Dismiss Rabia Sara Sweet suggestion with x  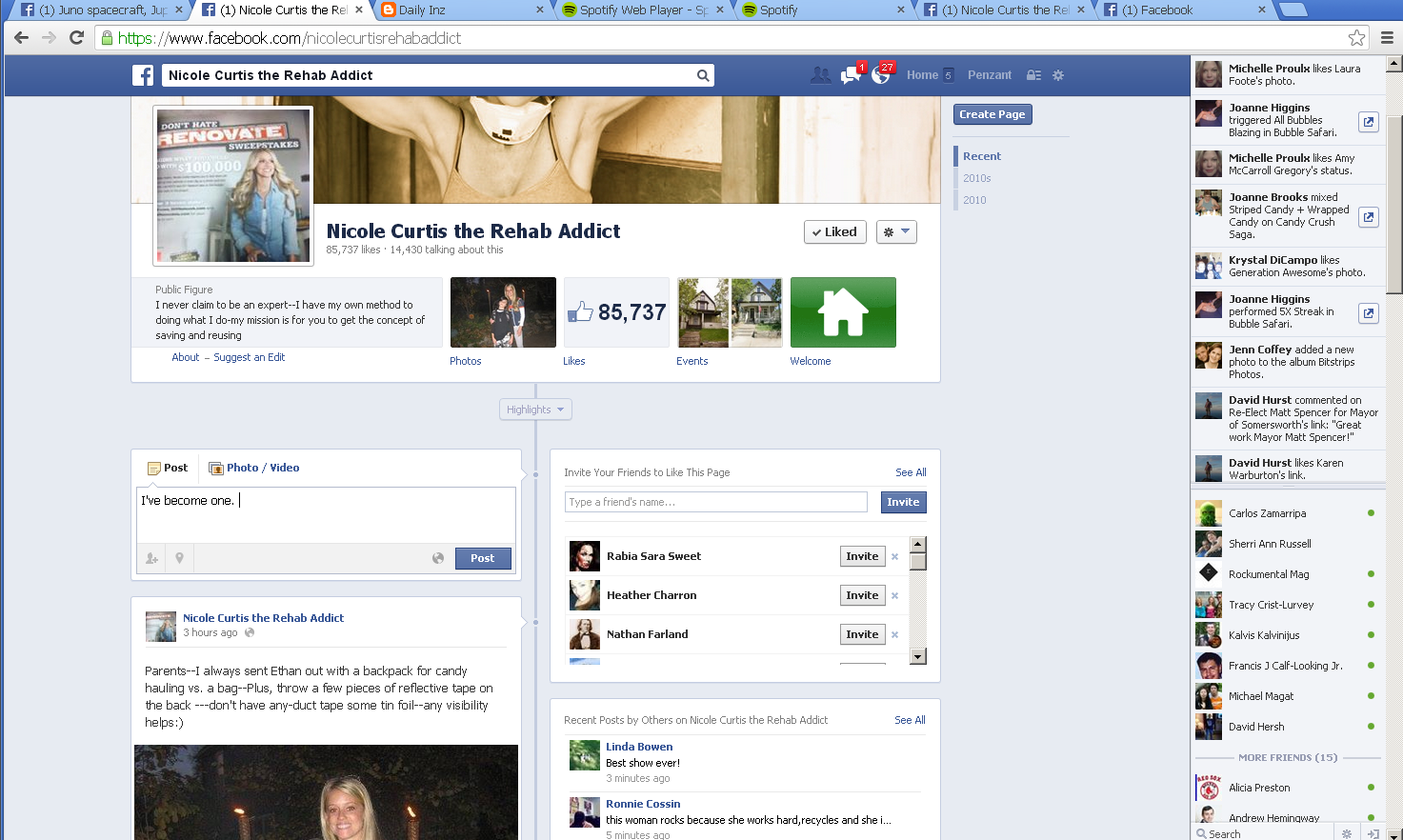click(894, 556)
